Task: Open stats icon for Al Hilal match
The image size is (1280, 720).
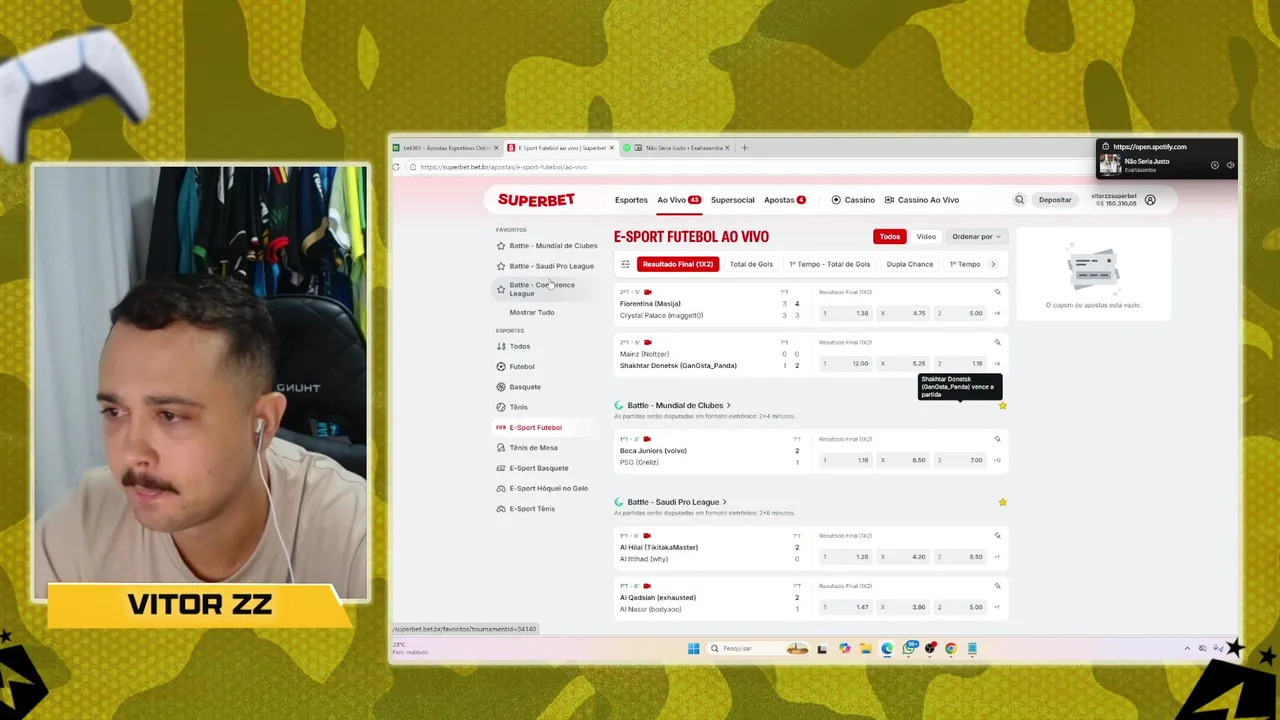Action: pos(997,536)
